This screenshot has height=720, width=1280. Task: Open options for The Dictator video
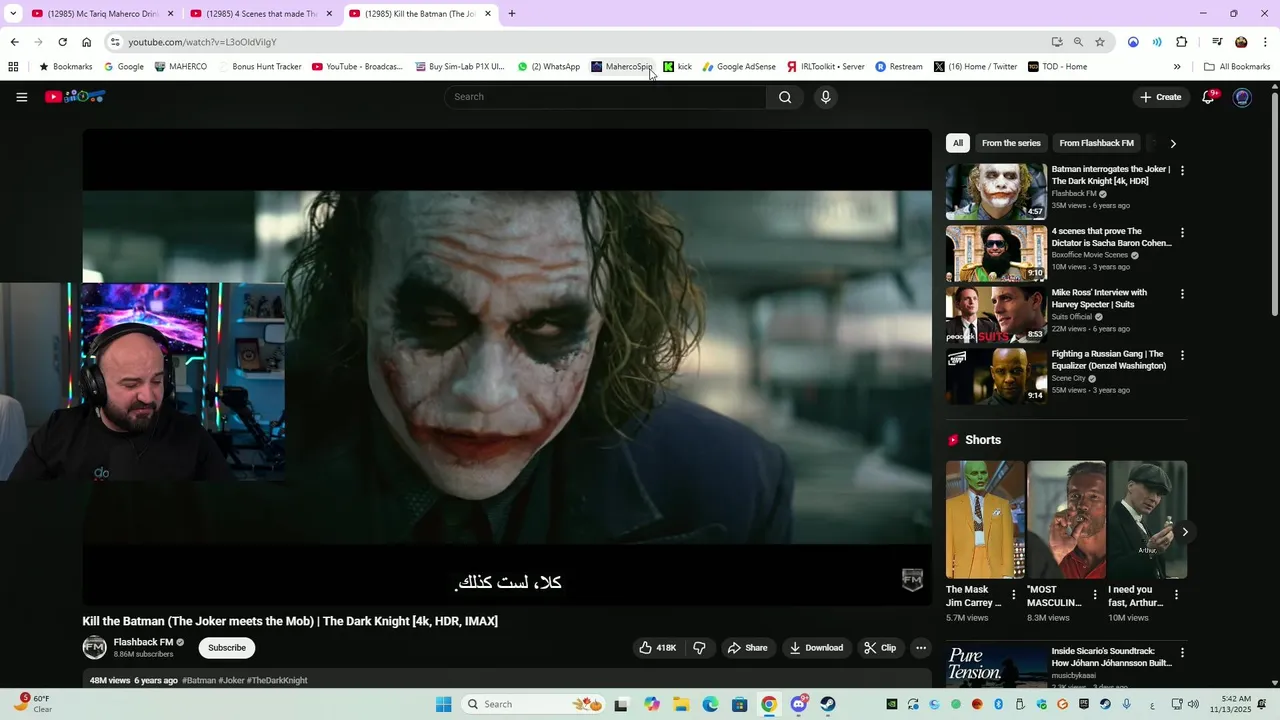[x=1182, y=233]
